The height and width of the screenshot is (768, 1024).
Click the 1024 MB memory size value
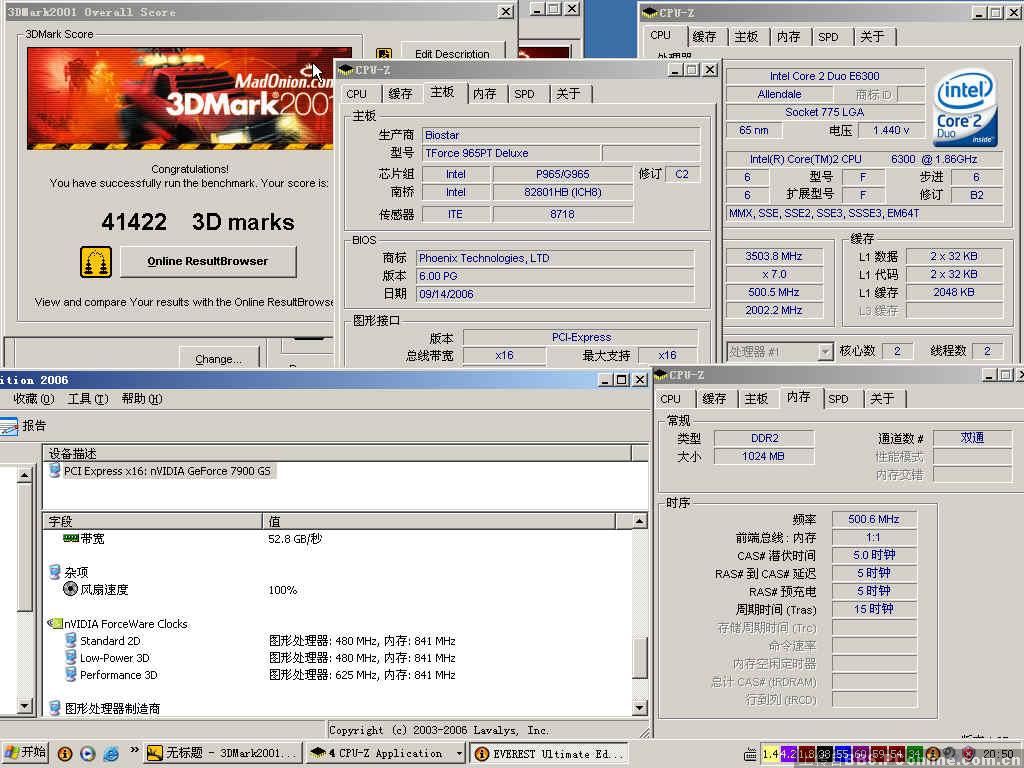click(763, 456)
